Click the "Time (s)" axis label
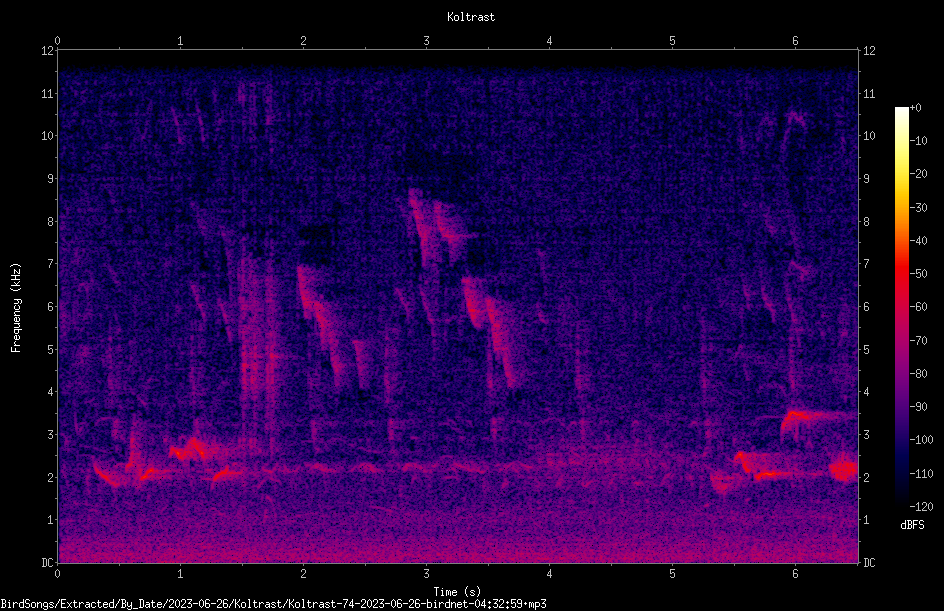Image resolution: width=944 pixels, height=611 pixels. (x=457, y=592)
